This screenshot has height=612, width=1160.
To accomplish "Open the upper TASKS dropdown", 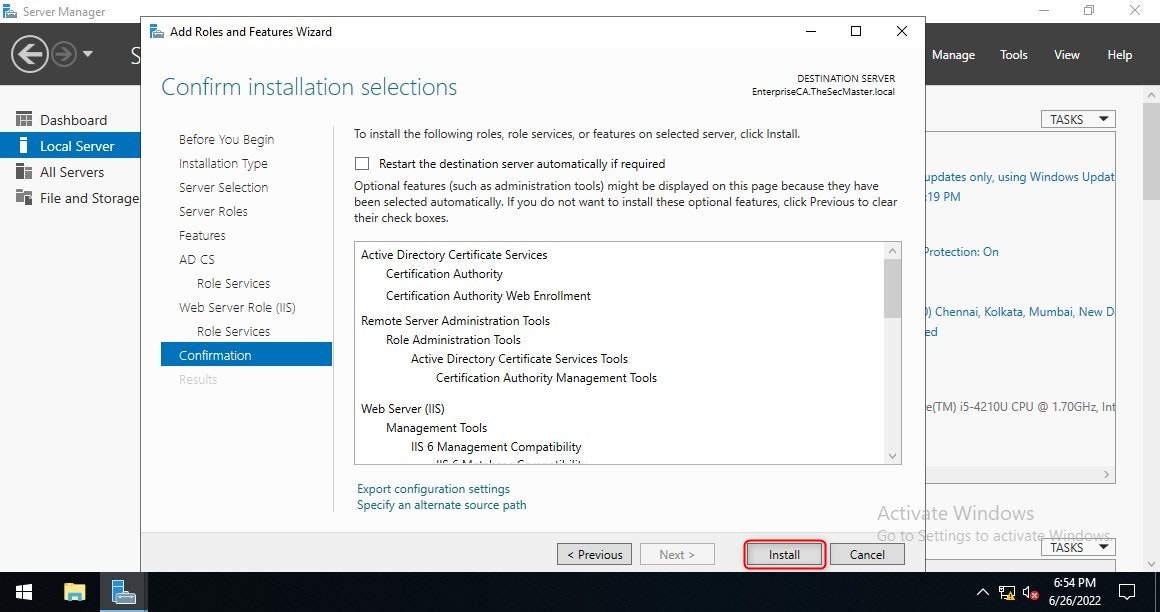I will (1078, 119).
